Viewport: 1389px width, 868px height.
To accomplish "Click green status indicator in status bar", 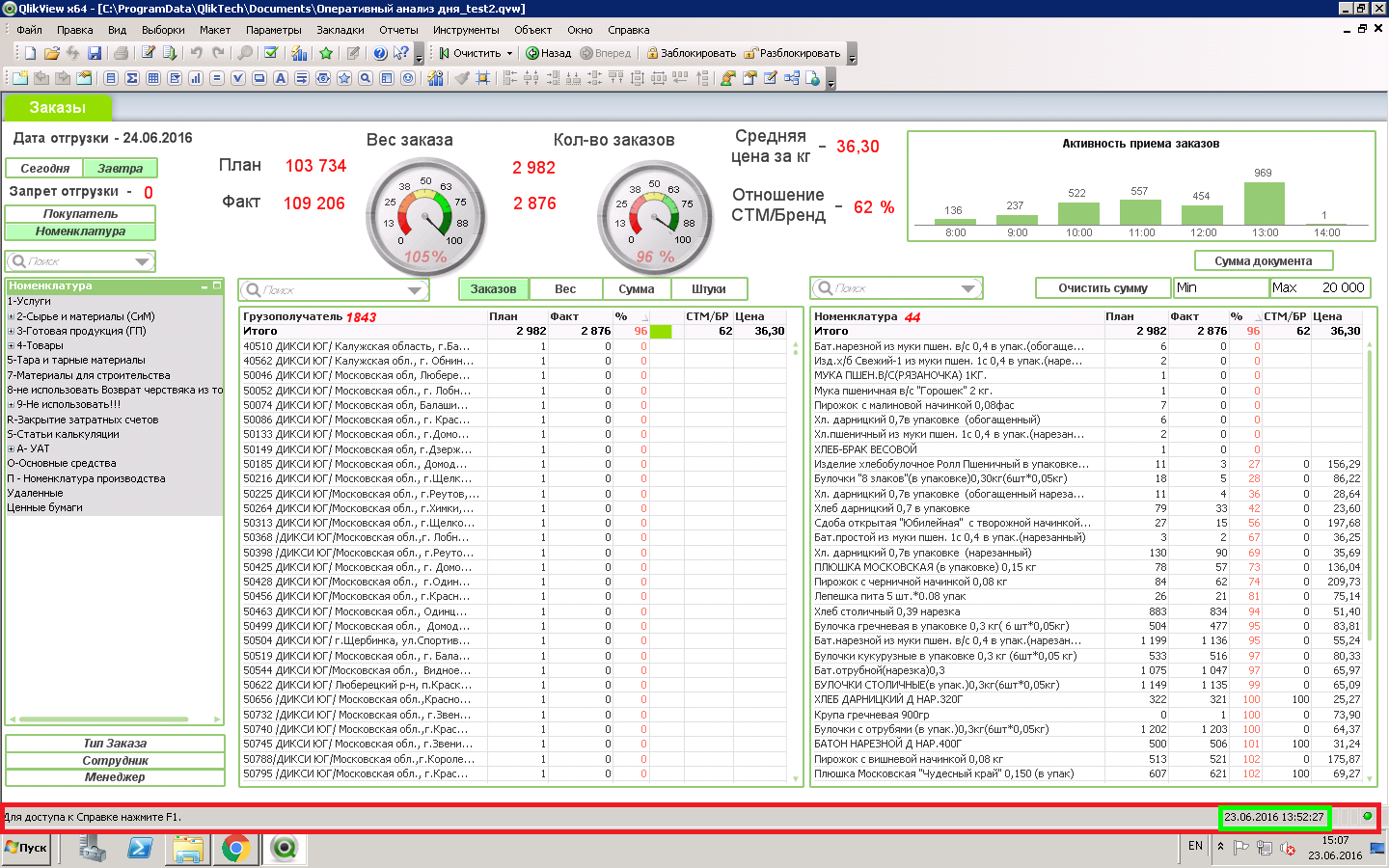I will point(1367,816).
